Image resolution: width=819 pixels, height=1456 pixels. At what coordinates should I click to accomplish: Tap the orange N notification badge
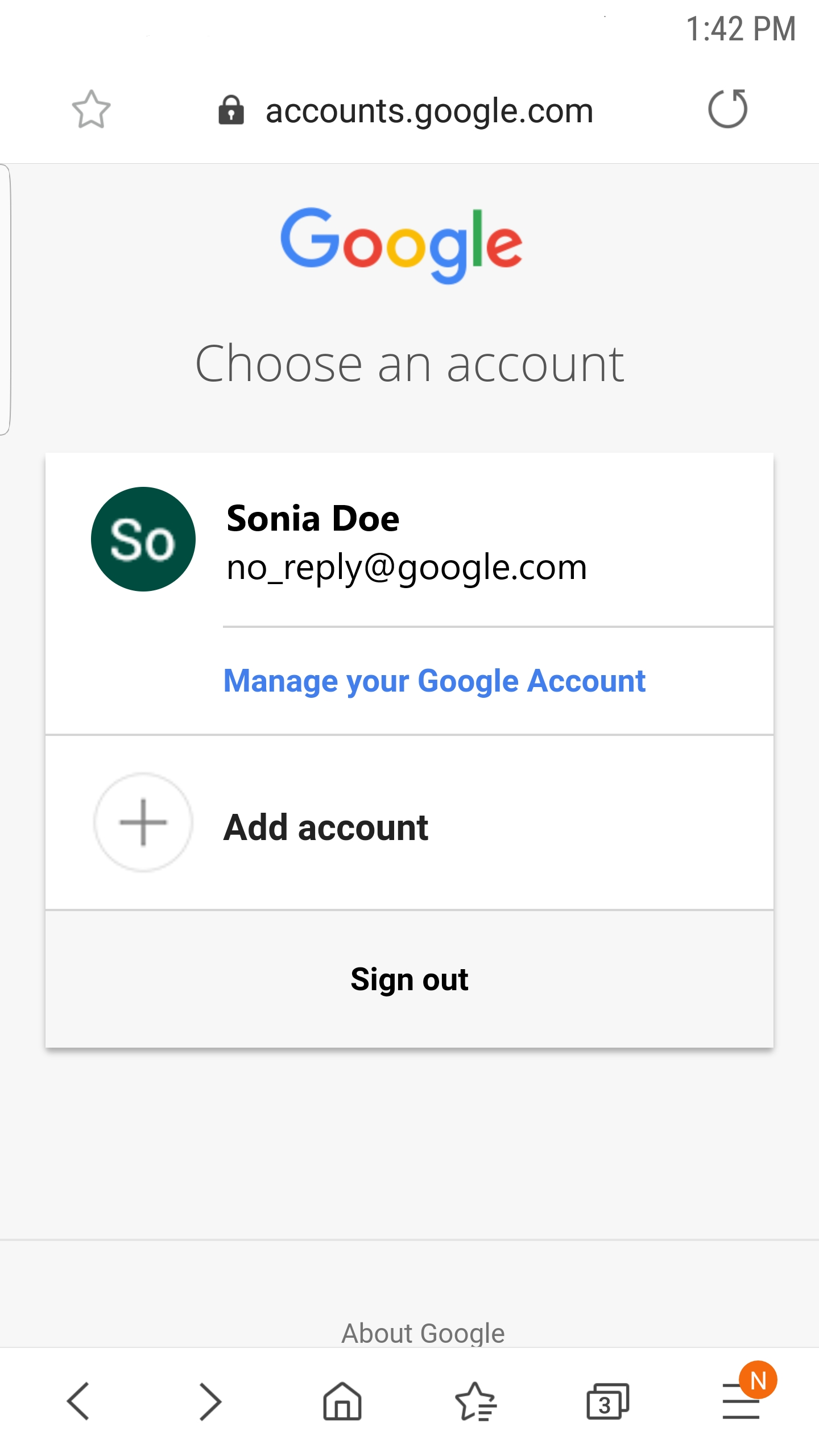point(758,1380)
